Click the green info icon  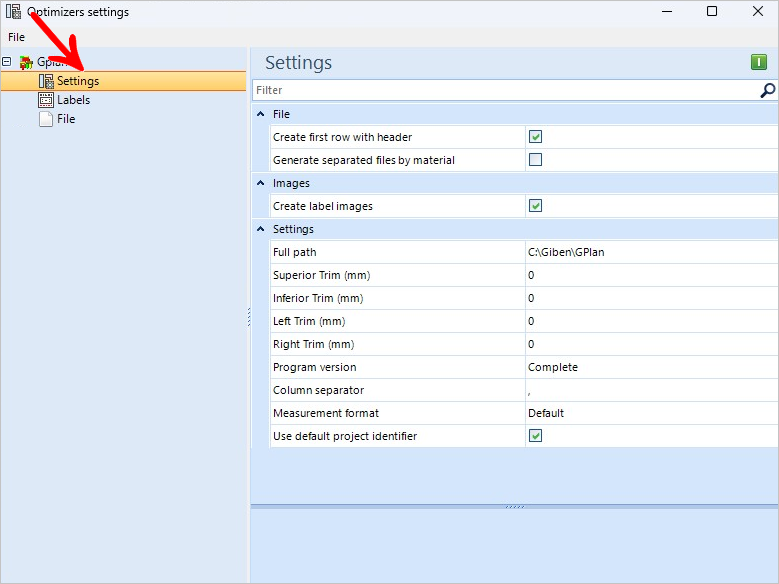point(759,63)
